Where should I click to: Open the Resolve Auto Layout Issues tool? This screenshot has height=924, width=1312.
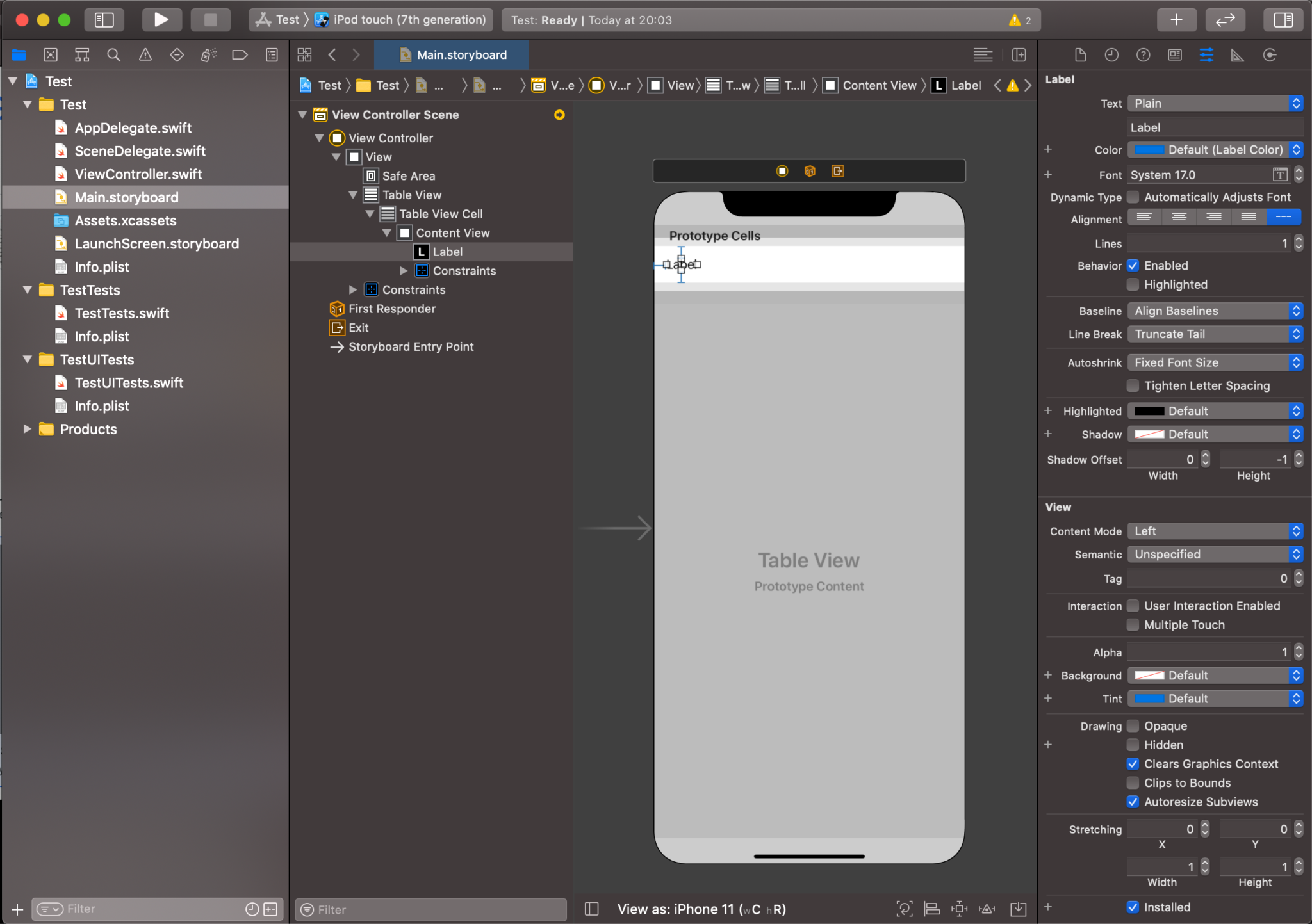(x=987, y=909)
